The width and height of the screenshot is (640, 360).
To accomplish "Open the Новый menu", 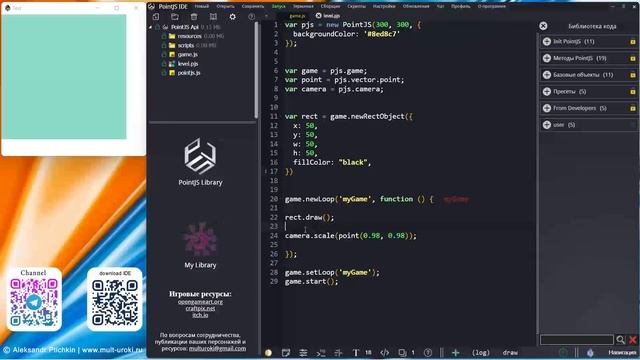I will (x=202, y=6).
